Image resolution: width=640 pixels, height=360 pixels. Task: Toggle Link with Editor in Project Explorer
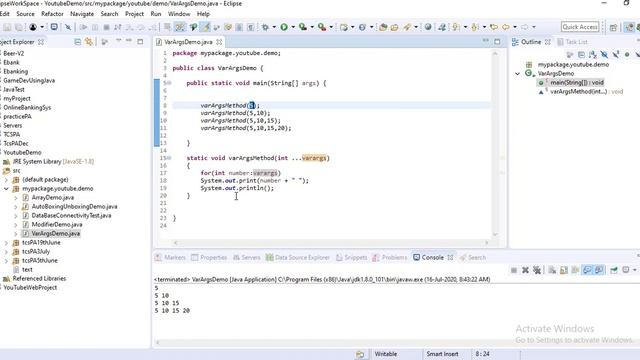(x=89, y=42)
